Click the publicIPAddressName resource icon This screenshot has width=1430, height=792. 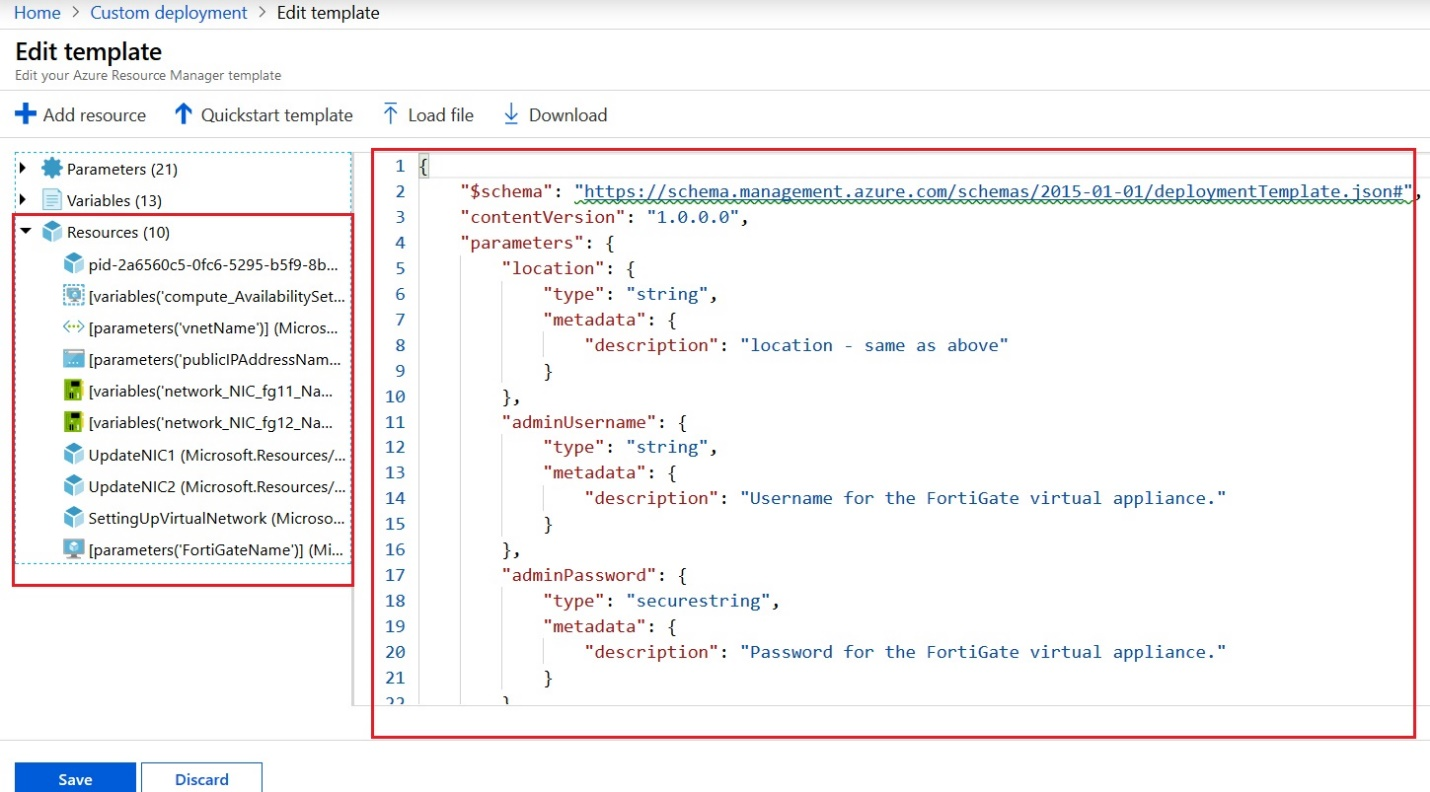[x=73, y=359]
